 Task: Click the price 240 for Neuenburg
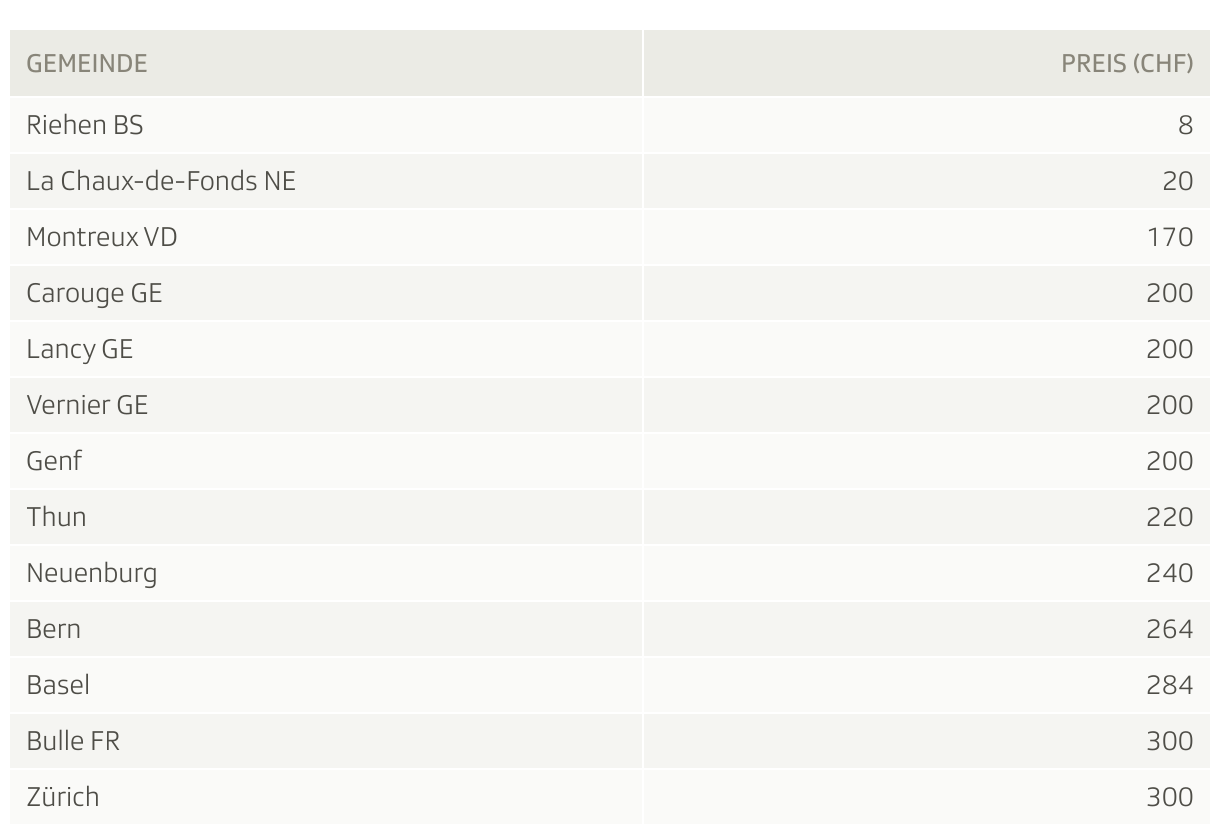click(x=1170, y=573)
